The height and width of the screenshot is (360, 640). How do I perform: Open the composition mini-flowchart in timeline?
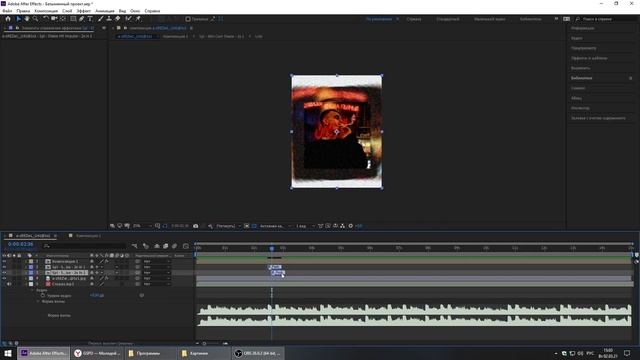click(135, 246)
